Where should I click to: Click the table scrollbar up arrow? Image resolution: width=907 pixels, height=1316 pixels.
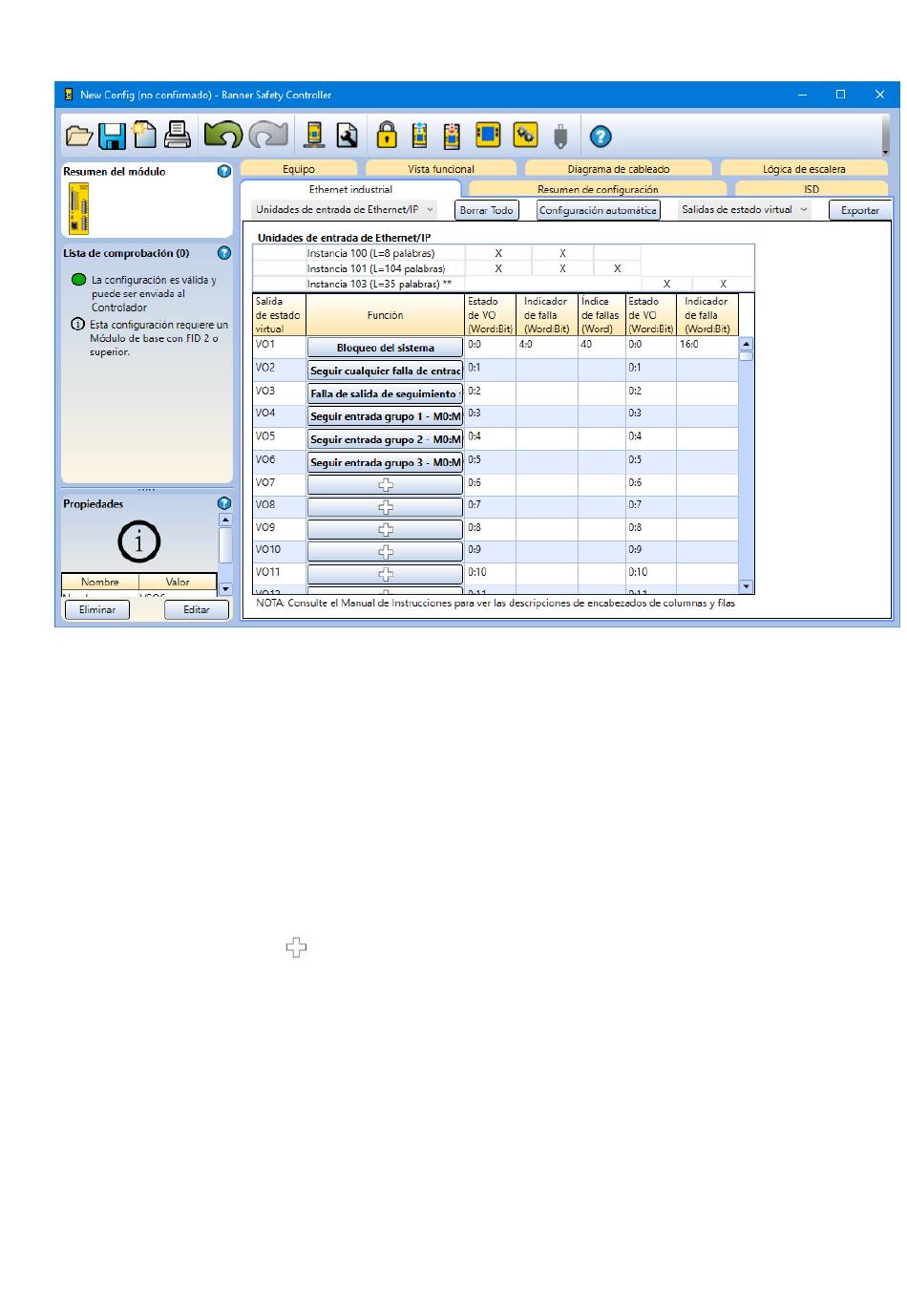[747, 344]
